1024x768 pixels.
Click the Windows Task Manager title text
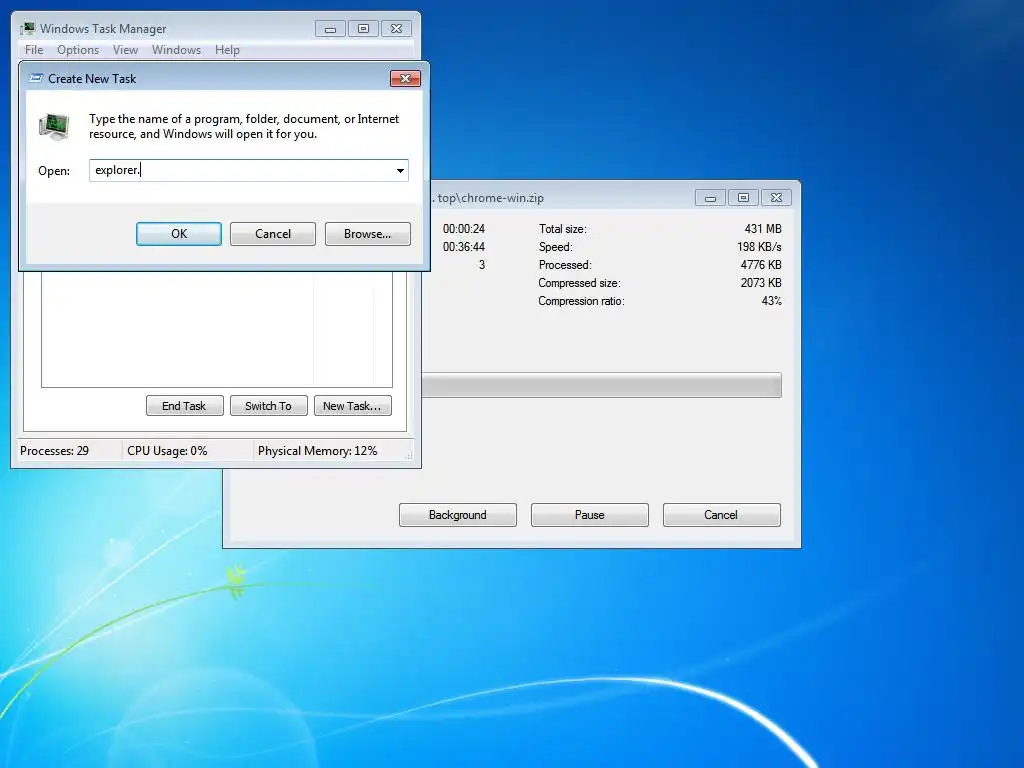click(x=103, y=29)
